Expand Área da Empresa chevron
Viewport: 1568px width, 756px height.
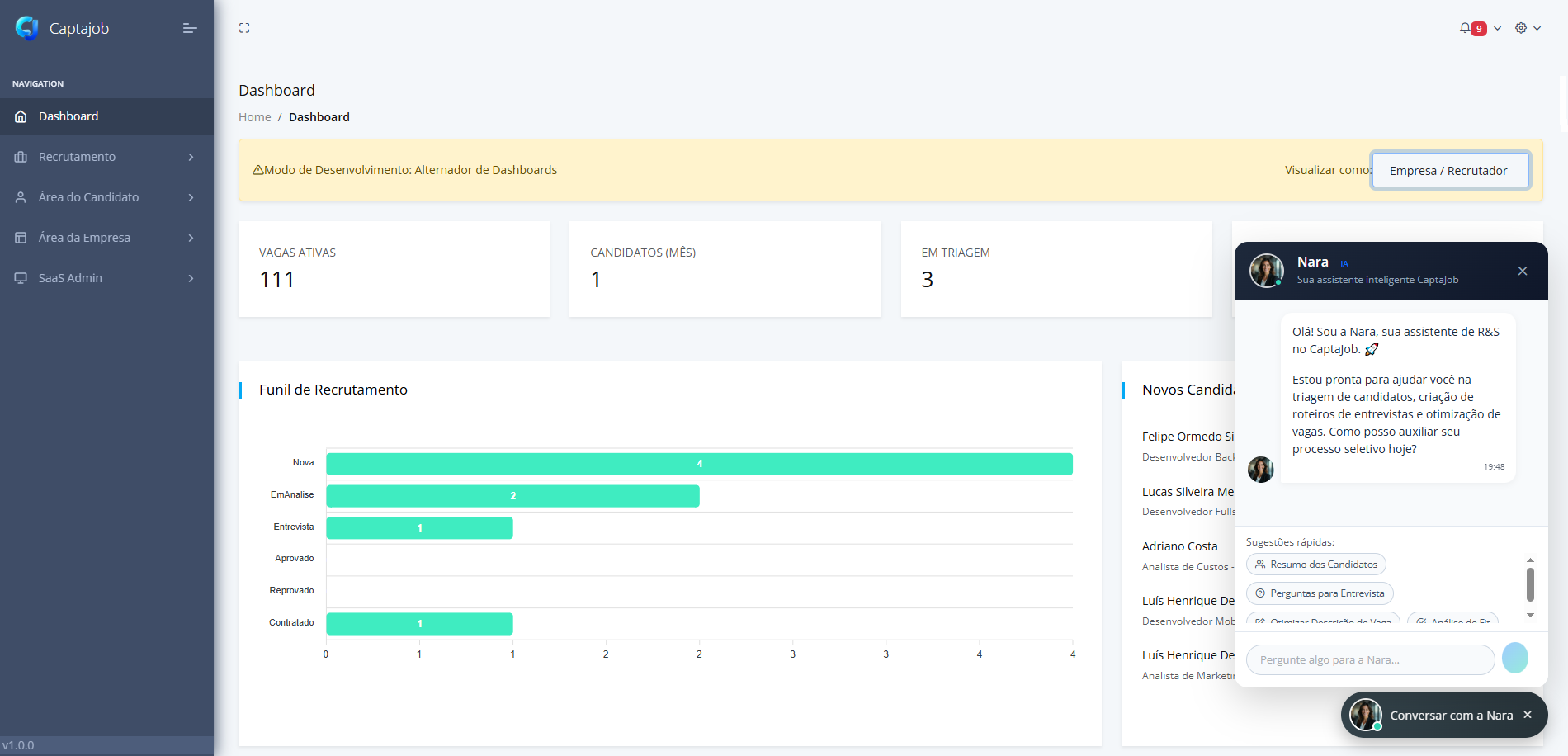tap(191, 238)
